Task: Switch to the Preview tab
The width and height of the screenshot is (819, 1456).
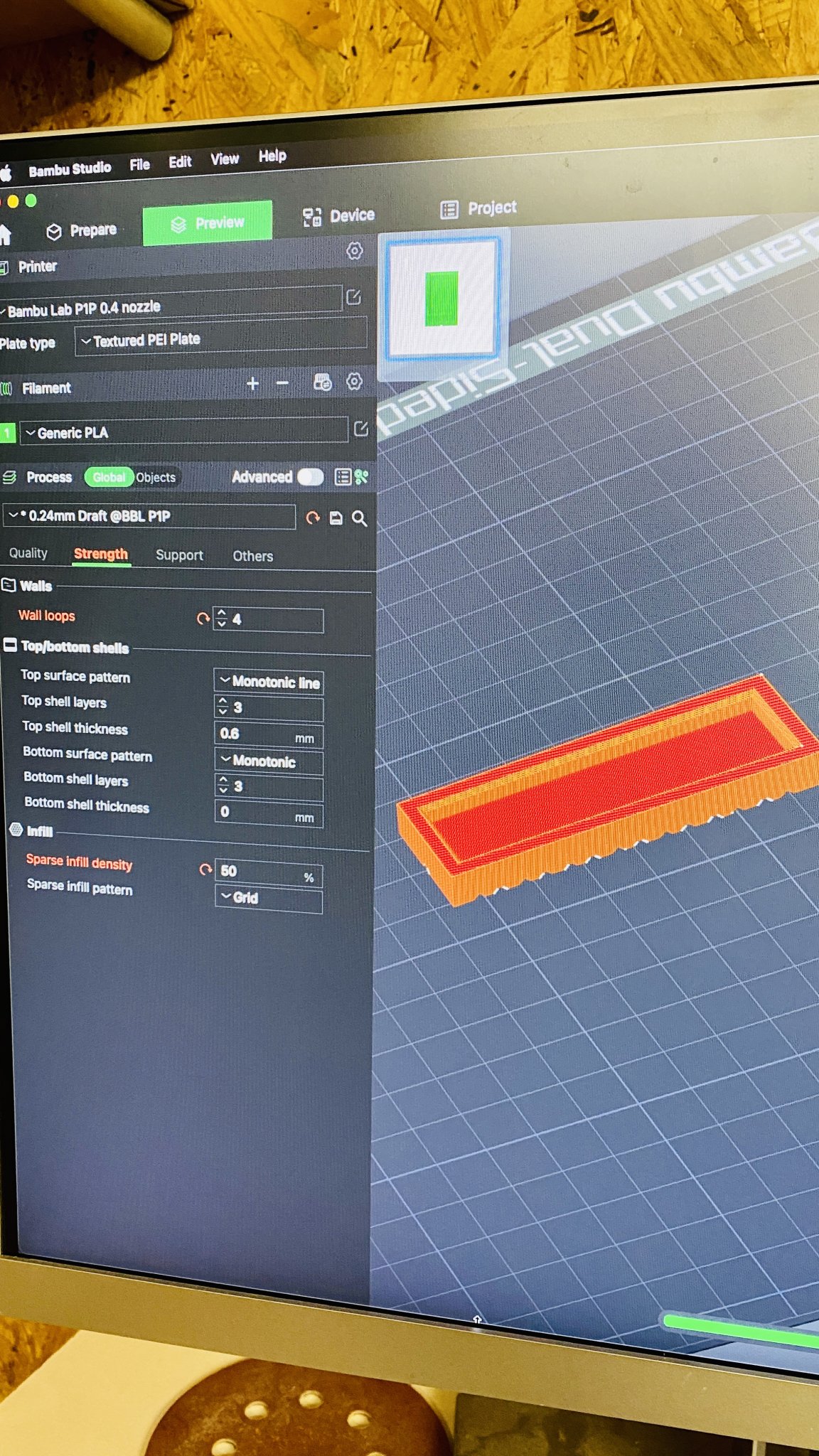Action: (207, 223)
